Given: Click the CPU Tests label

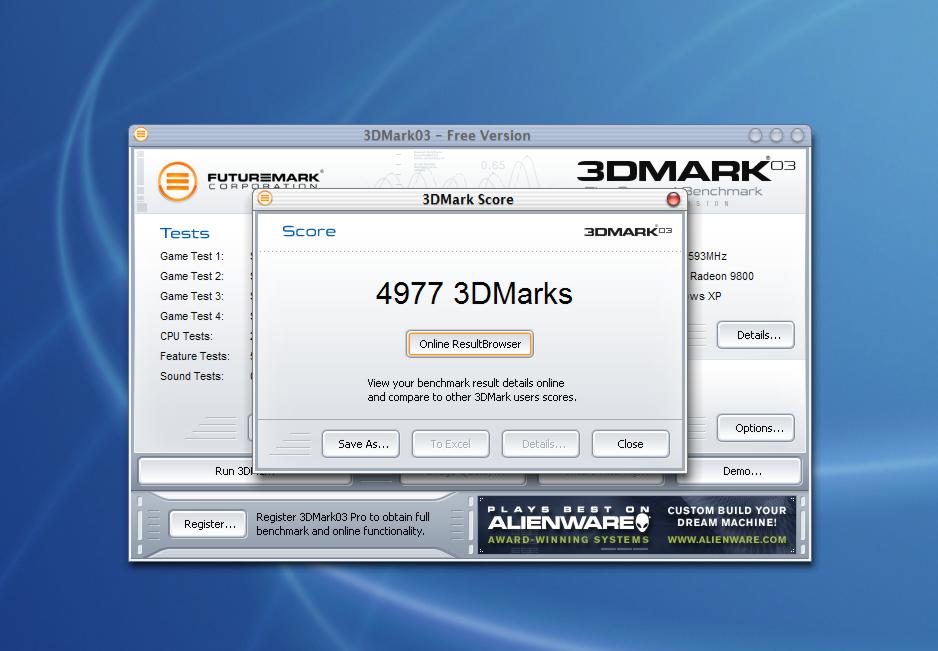Looking at the screenshot, I should coord(186,336).
